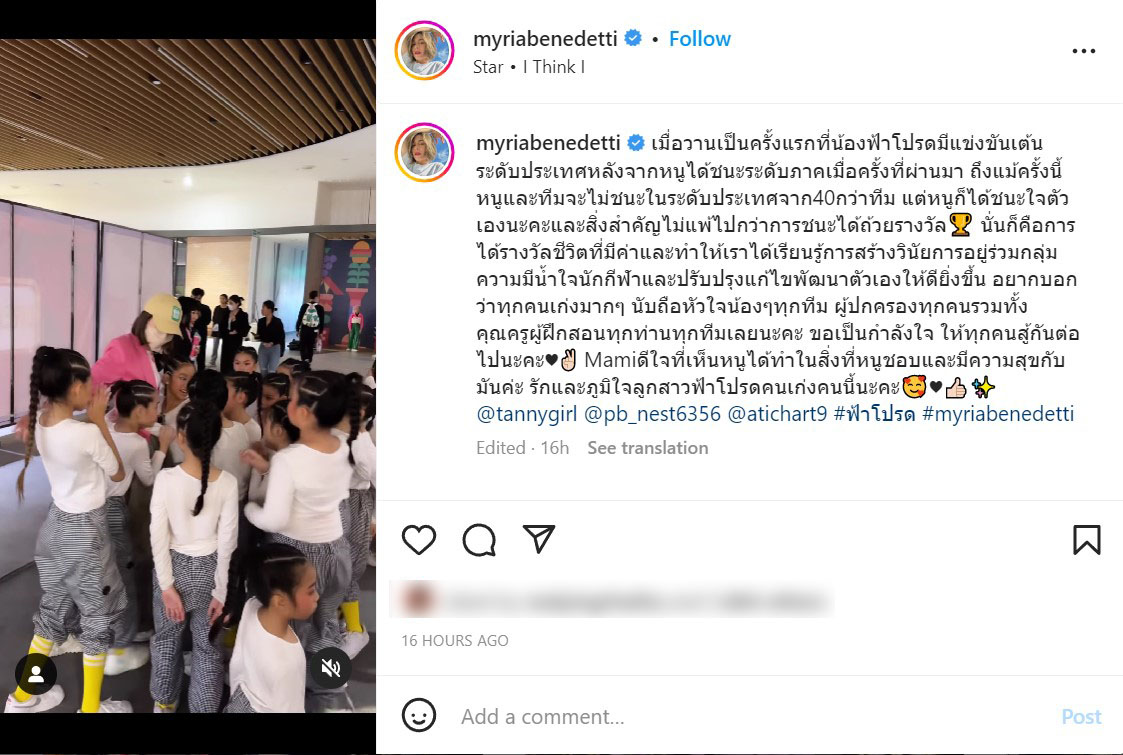Screen dimensions: 1123x755
Task: Open the #myriabenedetti hashtag
Action: 998,414
